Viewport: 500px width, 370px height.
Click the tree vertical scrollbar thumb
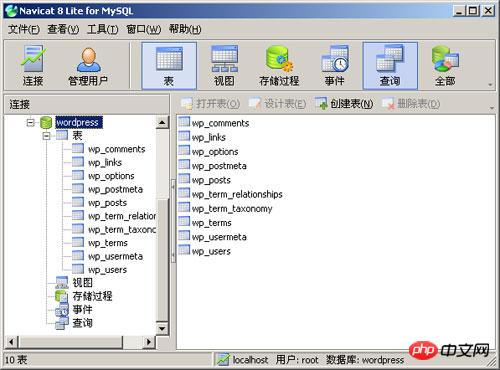click(x=162, y=260)
